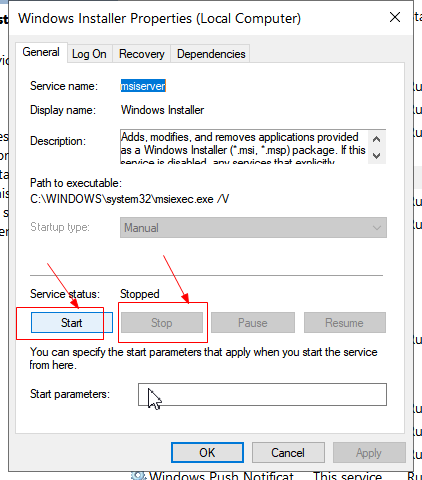Click the Cancel button
422x480 pixels.
click(x=288, y=453)
